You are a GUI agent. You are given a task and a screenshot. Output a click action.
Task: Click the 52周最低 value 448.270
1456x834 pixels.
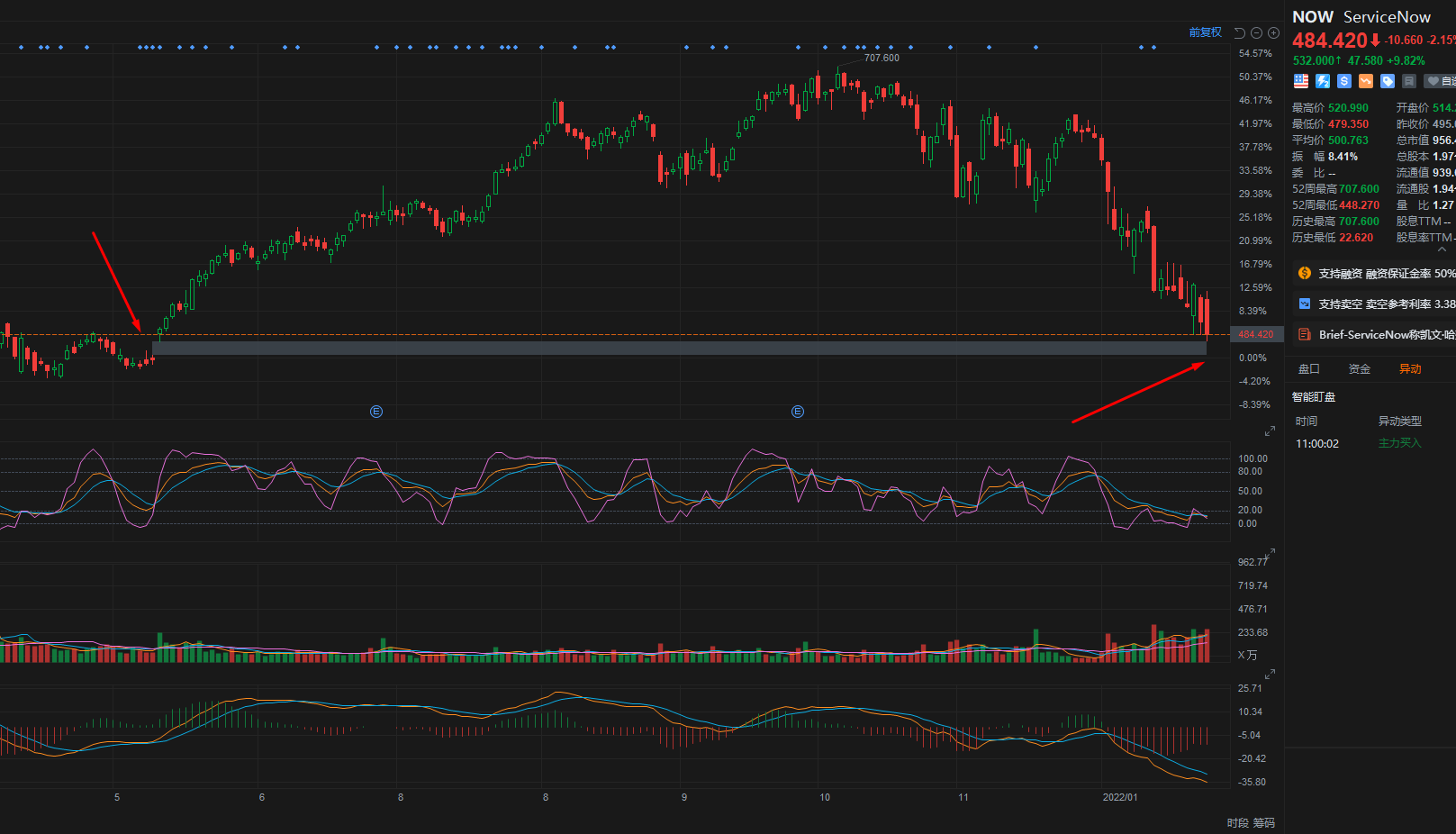tap(1359, 205)
